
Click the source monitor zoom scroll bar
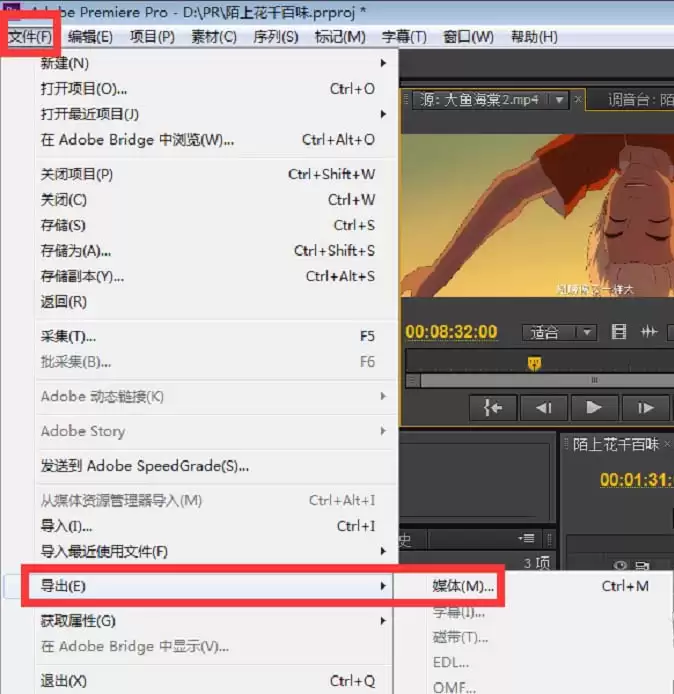(547, 380)
